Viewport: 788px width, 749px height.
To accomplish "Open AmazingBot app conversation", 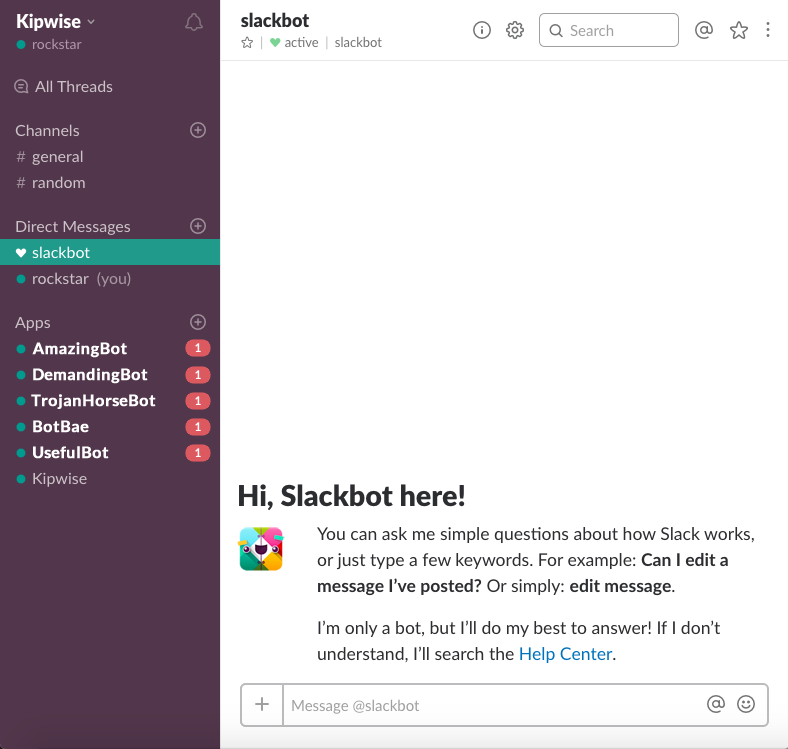I will click(79, 349).
